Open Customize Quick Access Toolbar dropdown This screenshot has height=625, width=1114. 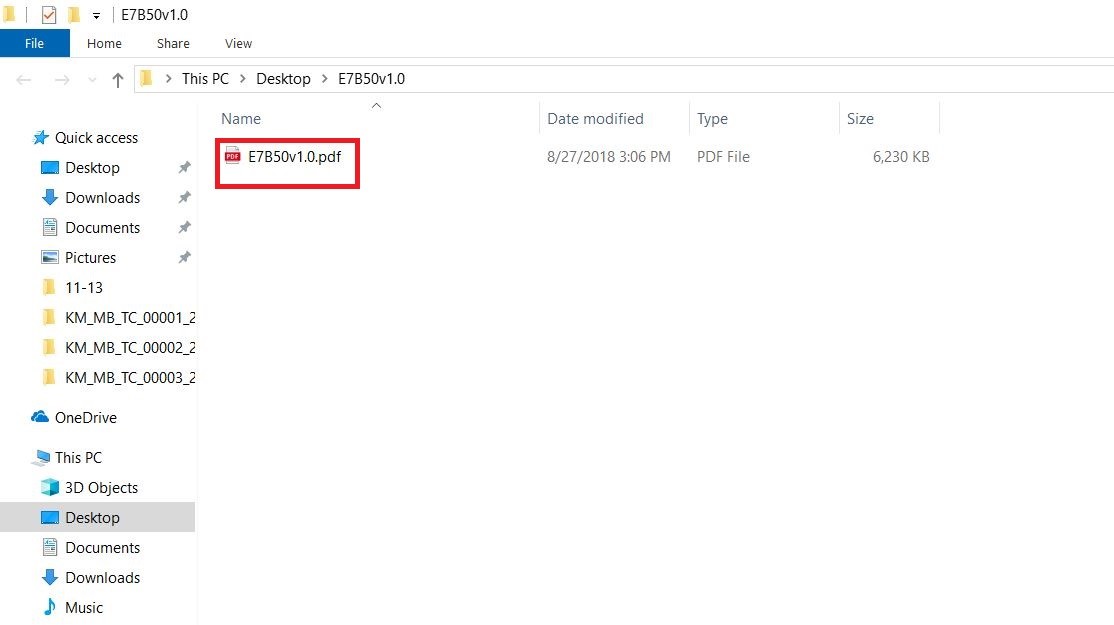coord(96,16)
